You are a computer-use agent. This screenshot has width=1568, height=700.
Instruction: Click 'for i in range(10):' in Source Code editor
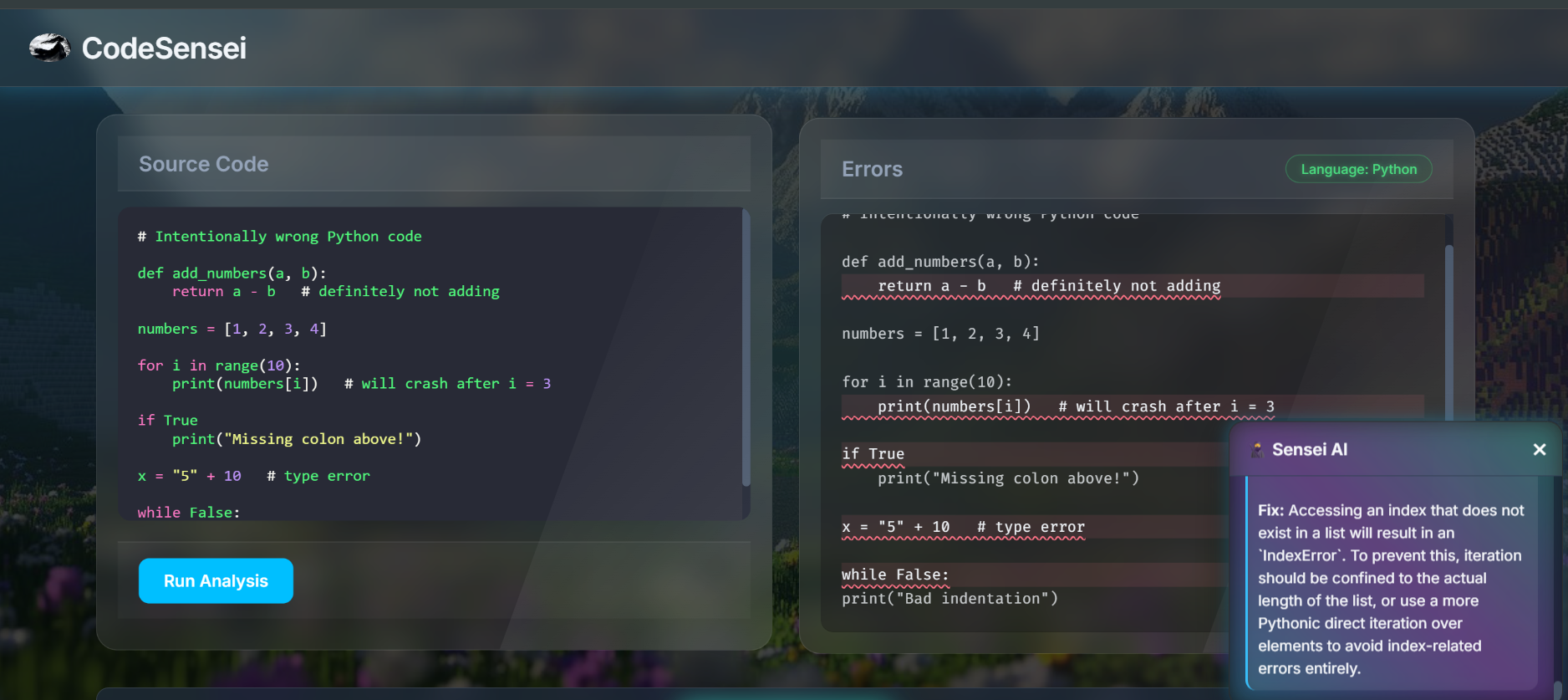pos(219,365)
